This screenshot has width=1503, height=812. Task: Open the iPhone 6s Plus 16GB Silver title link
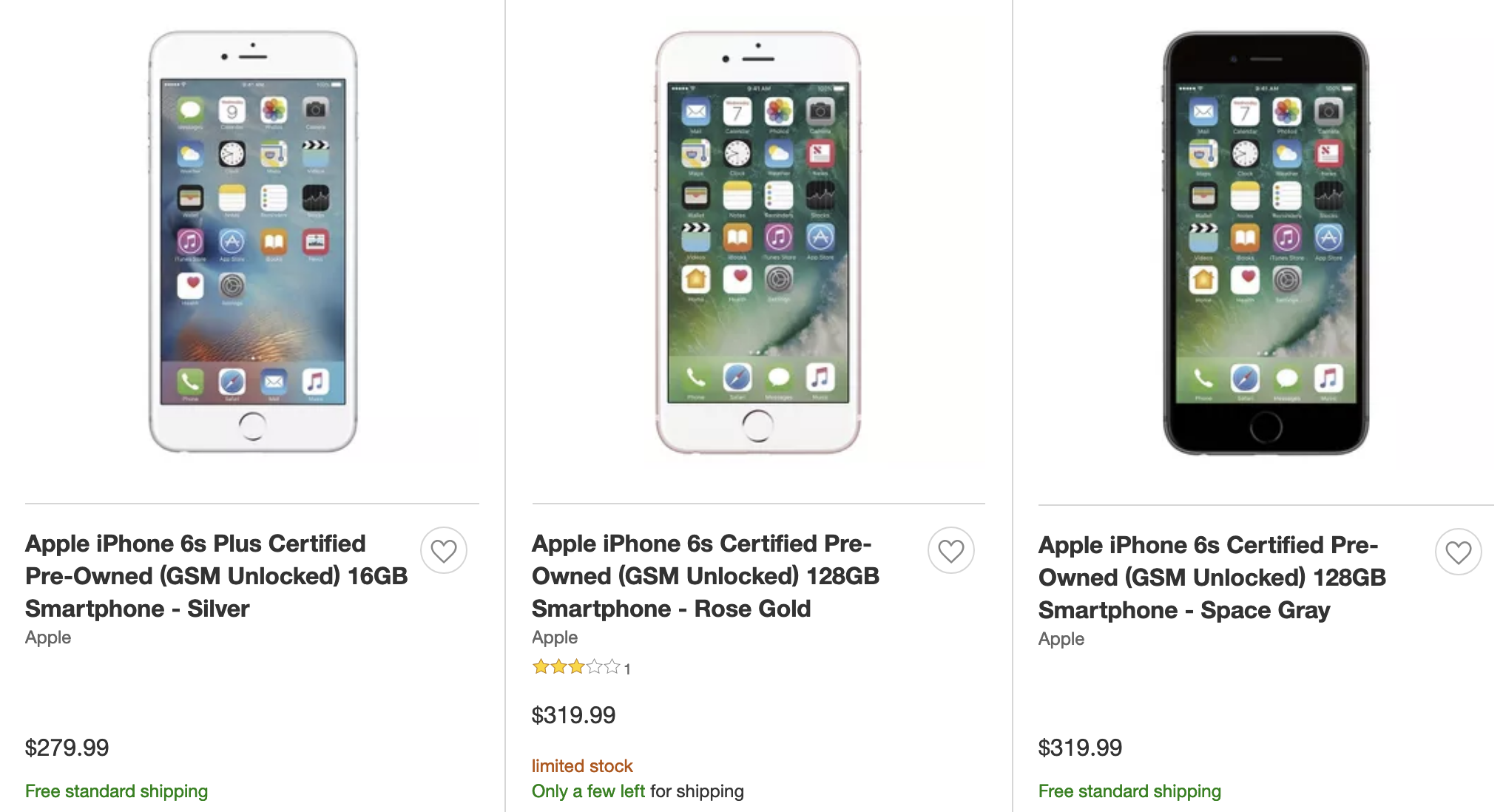[216, 575]
